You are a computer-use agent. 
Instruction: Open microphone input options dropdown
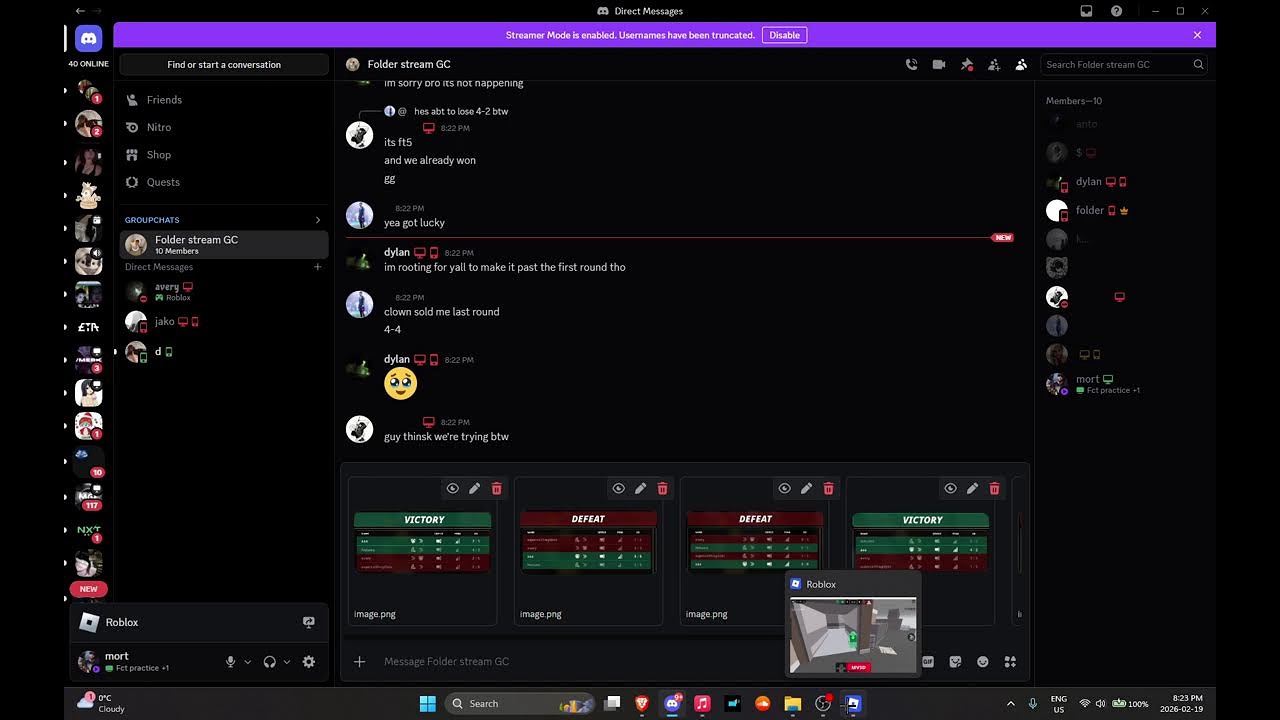(x=248, y=662)
